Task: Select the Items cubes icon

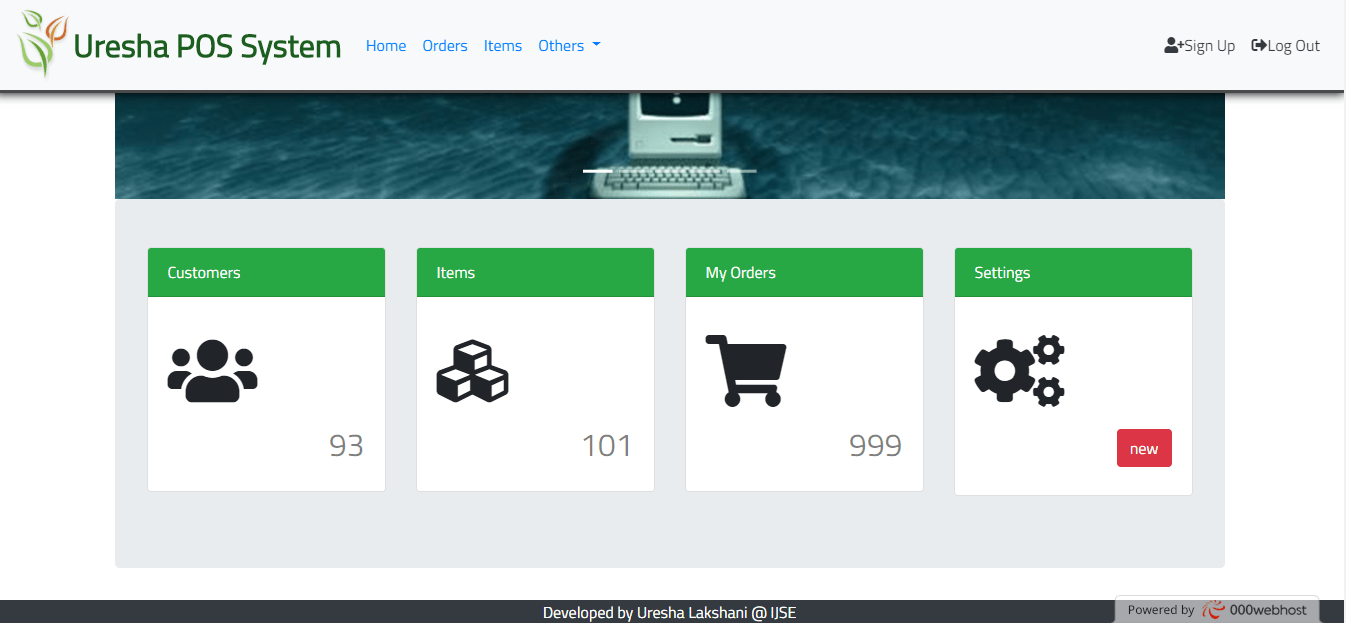Action: click(472, 370)
